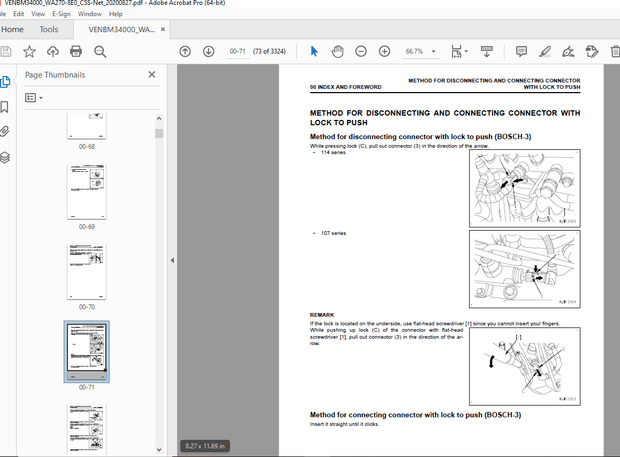This screenshot has width=620, height=457.
Task: Click thumbnail scrollbar up arrow
Action: (x=159, y=118)
